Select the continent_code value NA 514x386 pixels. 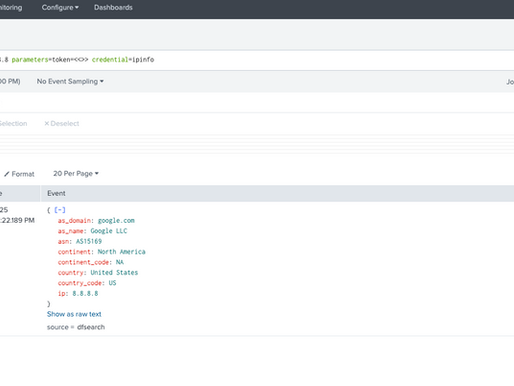click(x=120, y=262)
